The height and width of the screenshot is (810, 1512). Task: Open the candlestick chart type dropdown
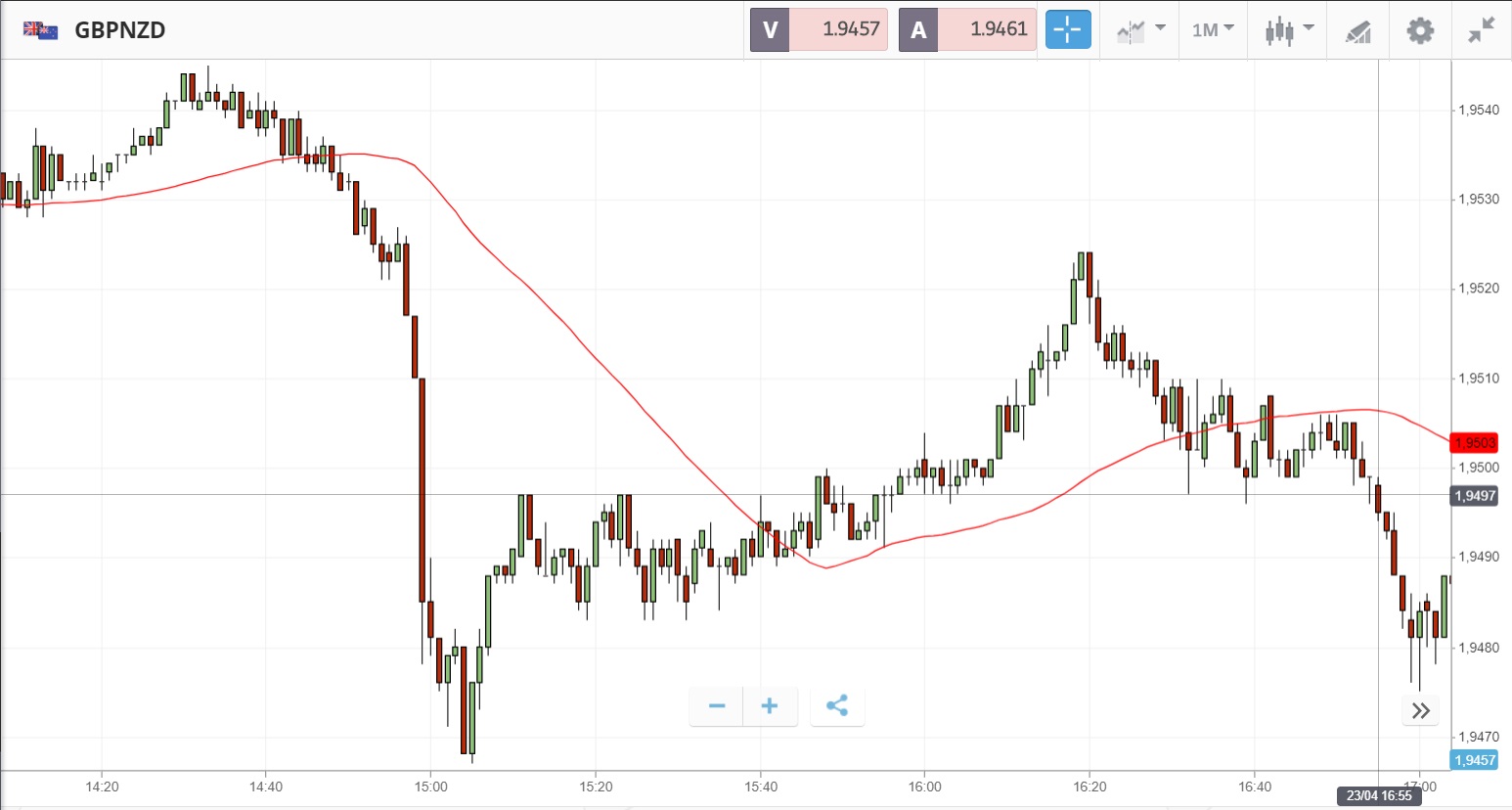[1288, 30]
